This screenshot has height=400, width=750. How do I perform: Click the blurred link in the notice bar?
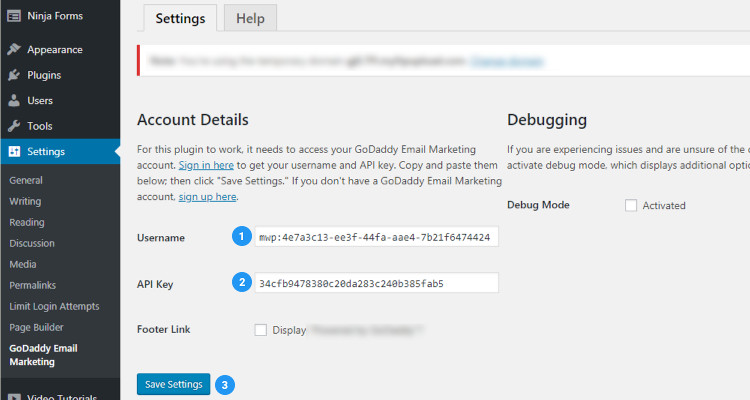[507, 61]
